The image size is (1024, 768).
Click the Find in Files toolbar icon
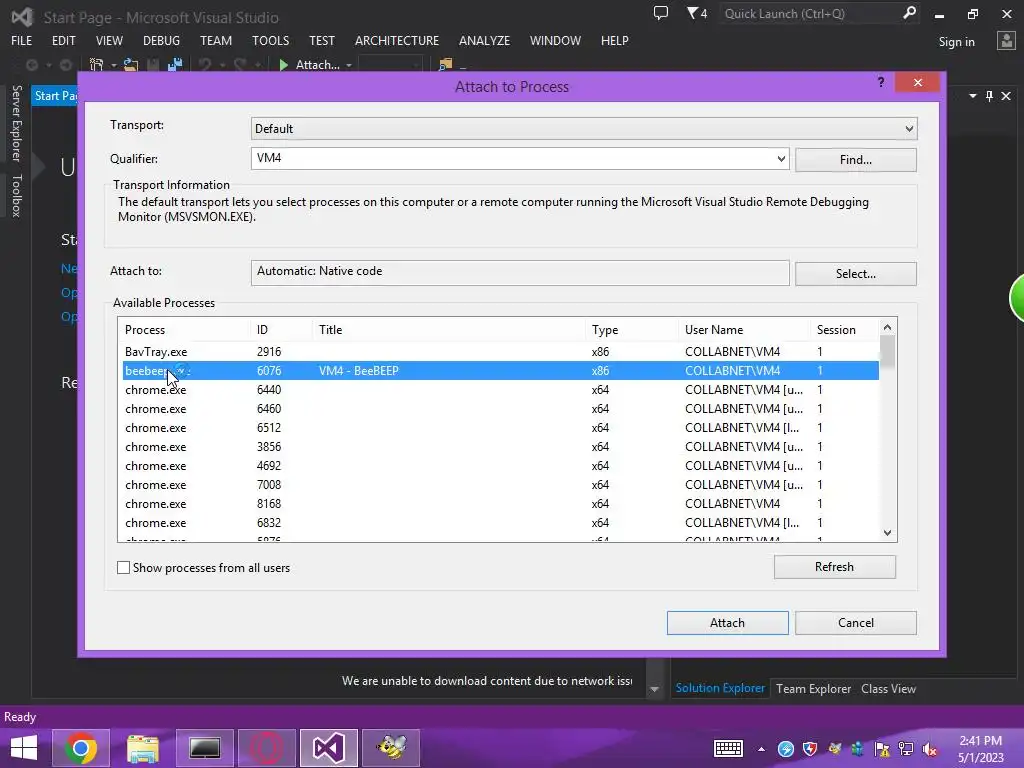click(446, 65)
